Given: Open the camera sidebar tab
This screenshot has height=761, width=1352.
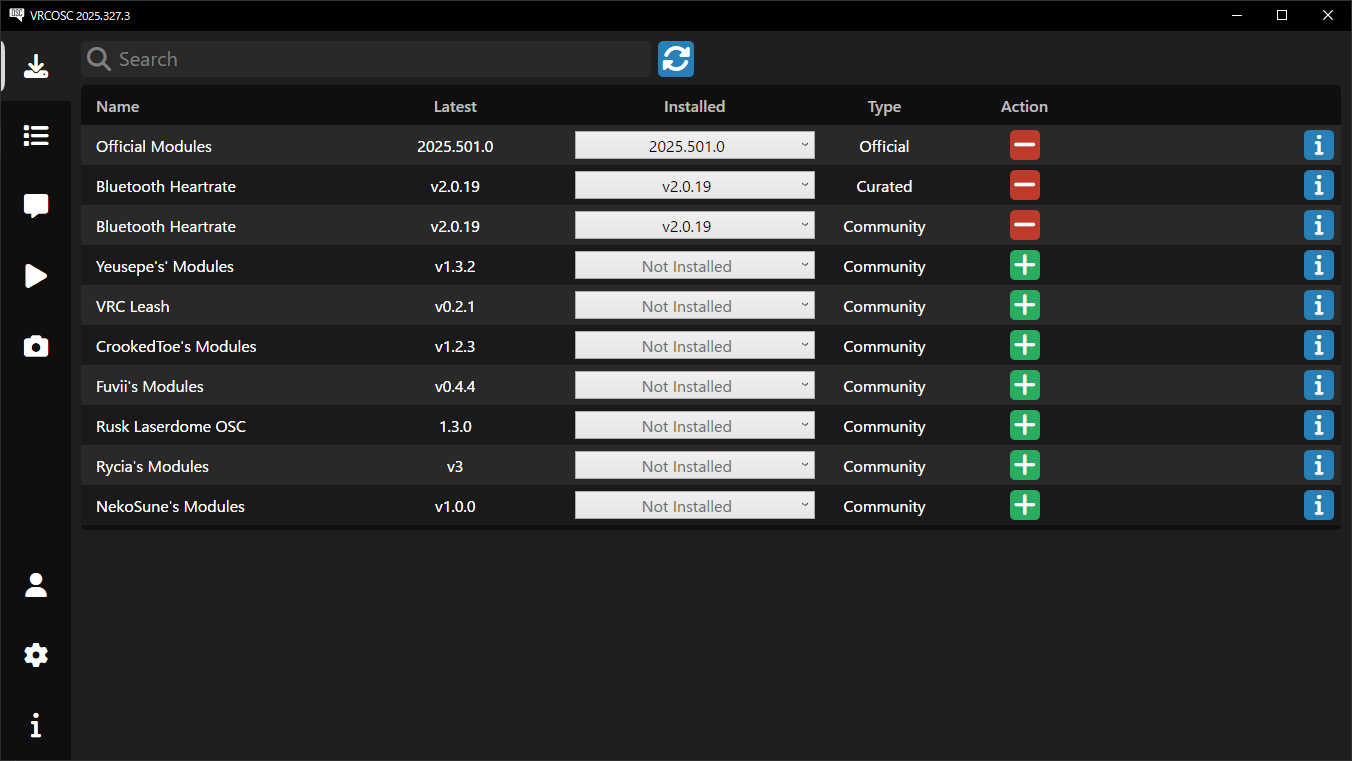Looking at the screenshot, I should 36,346.
